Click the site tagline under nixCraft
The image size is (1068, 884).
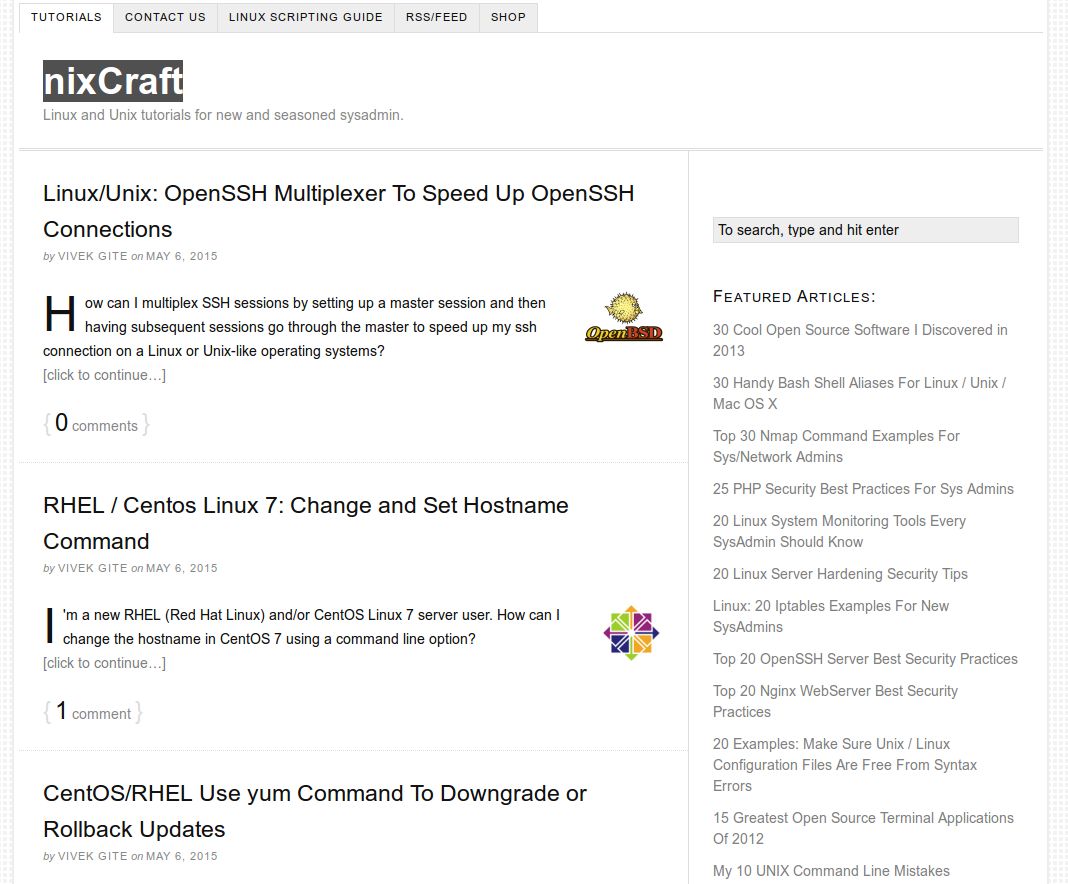[x=223, y=115]
